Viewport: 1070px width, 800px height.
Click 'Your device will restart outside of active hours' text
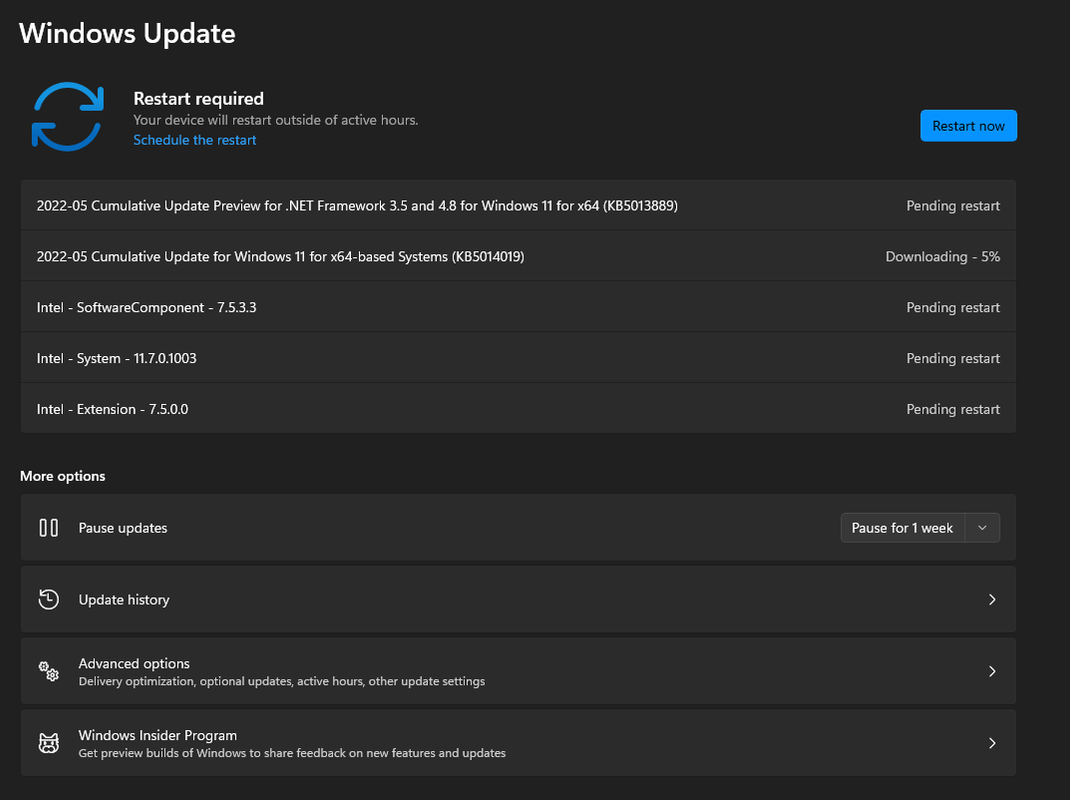276,120
